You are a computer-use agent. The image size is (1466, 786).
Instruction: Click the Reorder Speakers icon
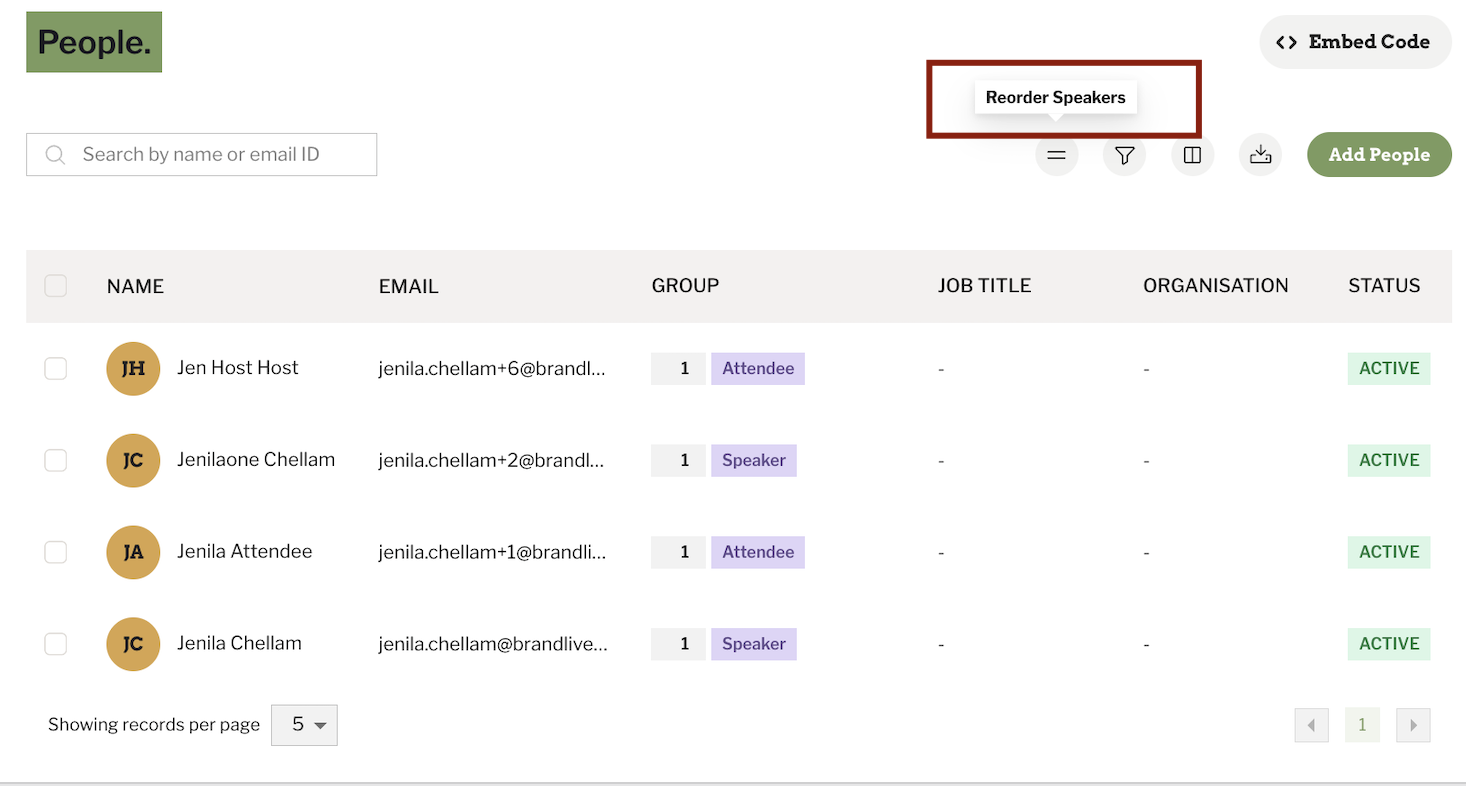[x=1056, y=155]
